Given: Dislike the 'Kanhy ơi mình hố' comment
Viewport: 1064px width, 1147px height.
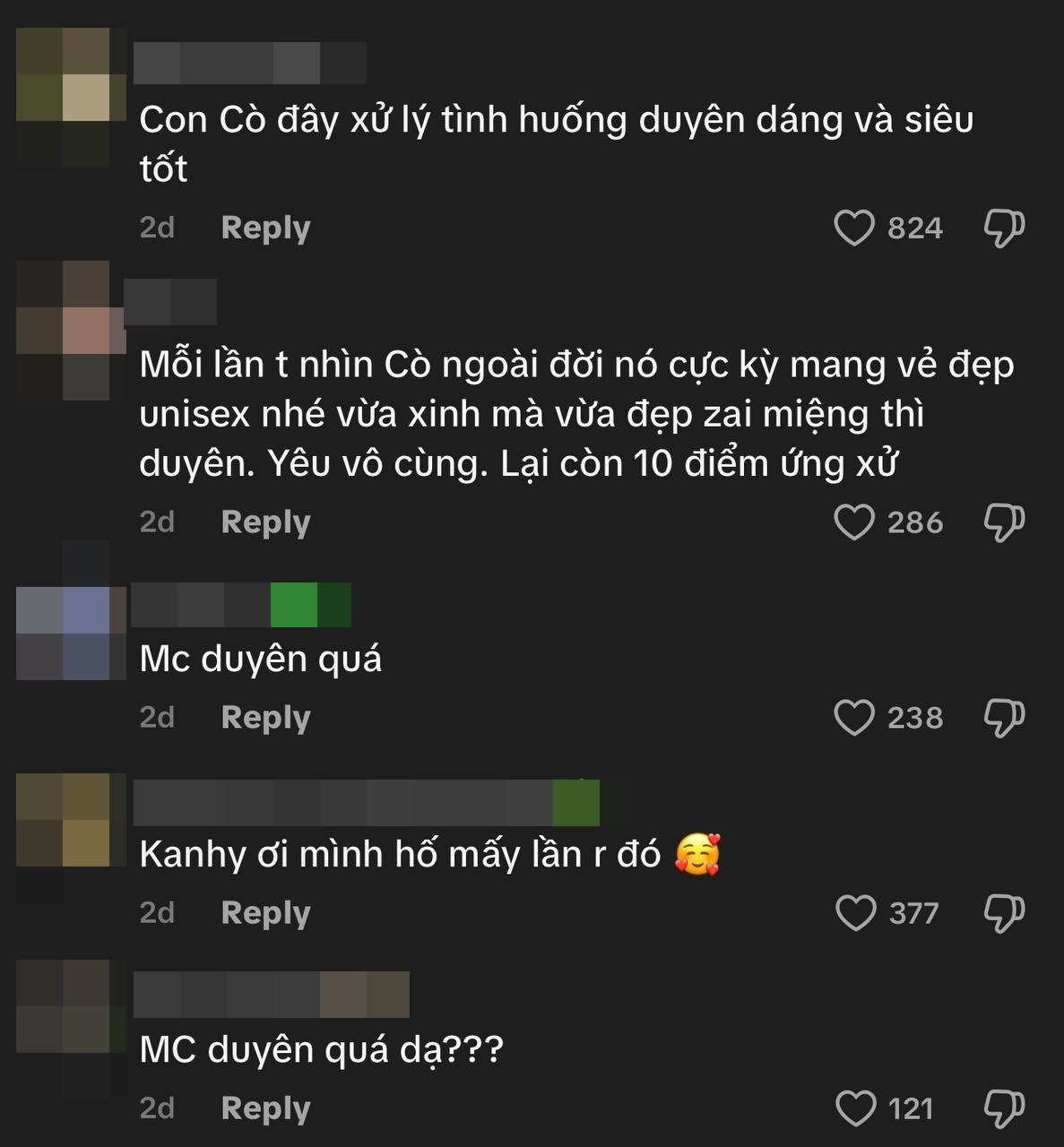Looking at the screenshot, I should 1004,912.
